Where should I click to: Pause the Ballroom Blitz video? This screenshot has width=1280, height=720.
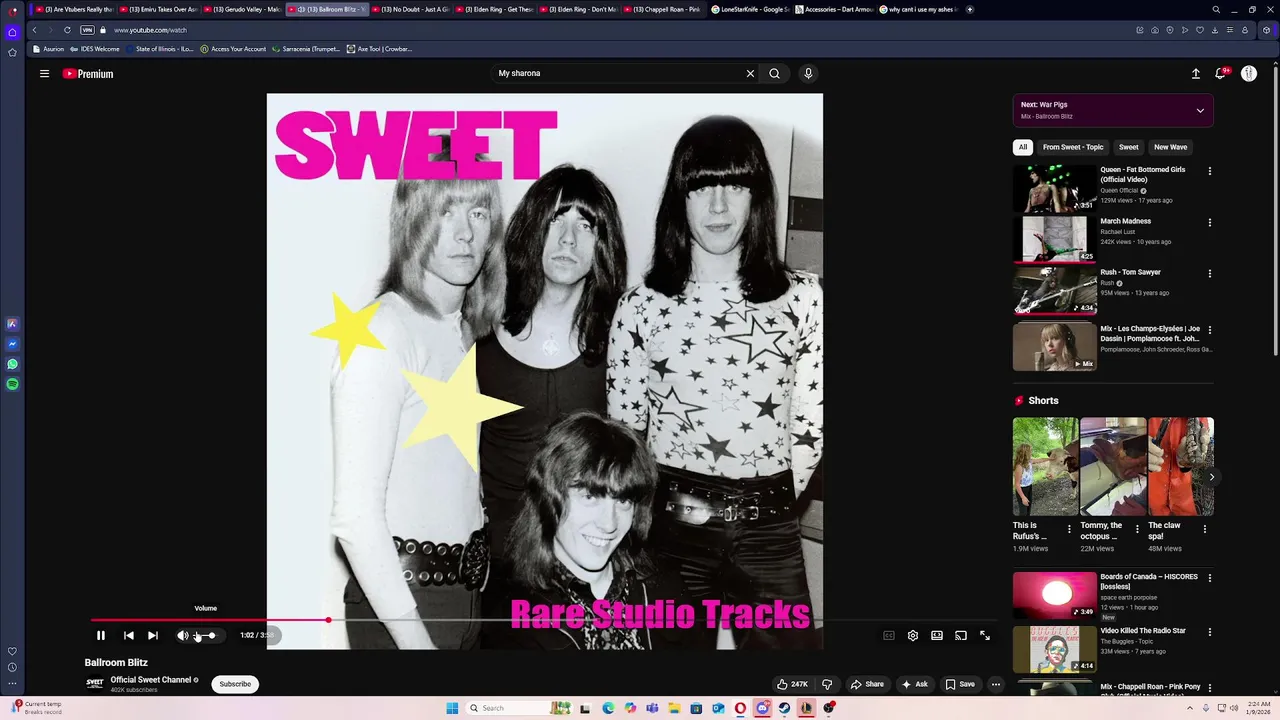coord(101,635)
